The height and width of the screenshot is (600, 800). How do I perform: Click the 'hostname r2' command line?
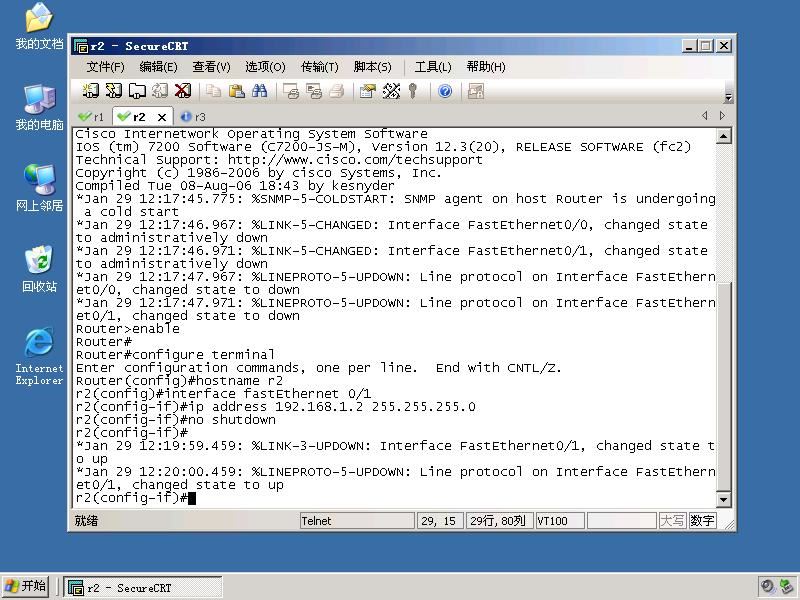(179, 381)
